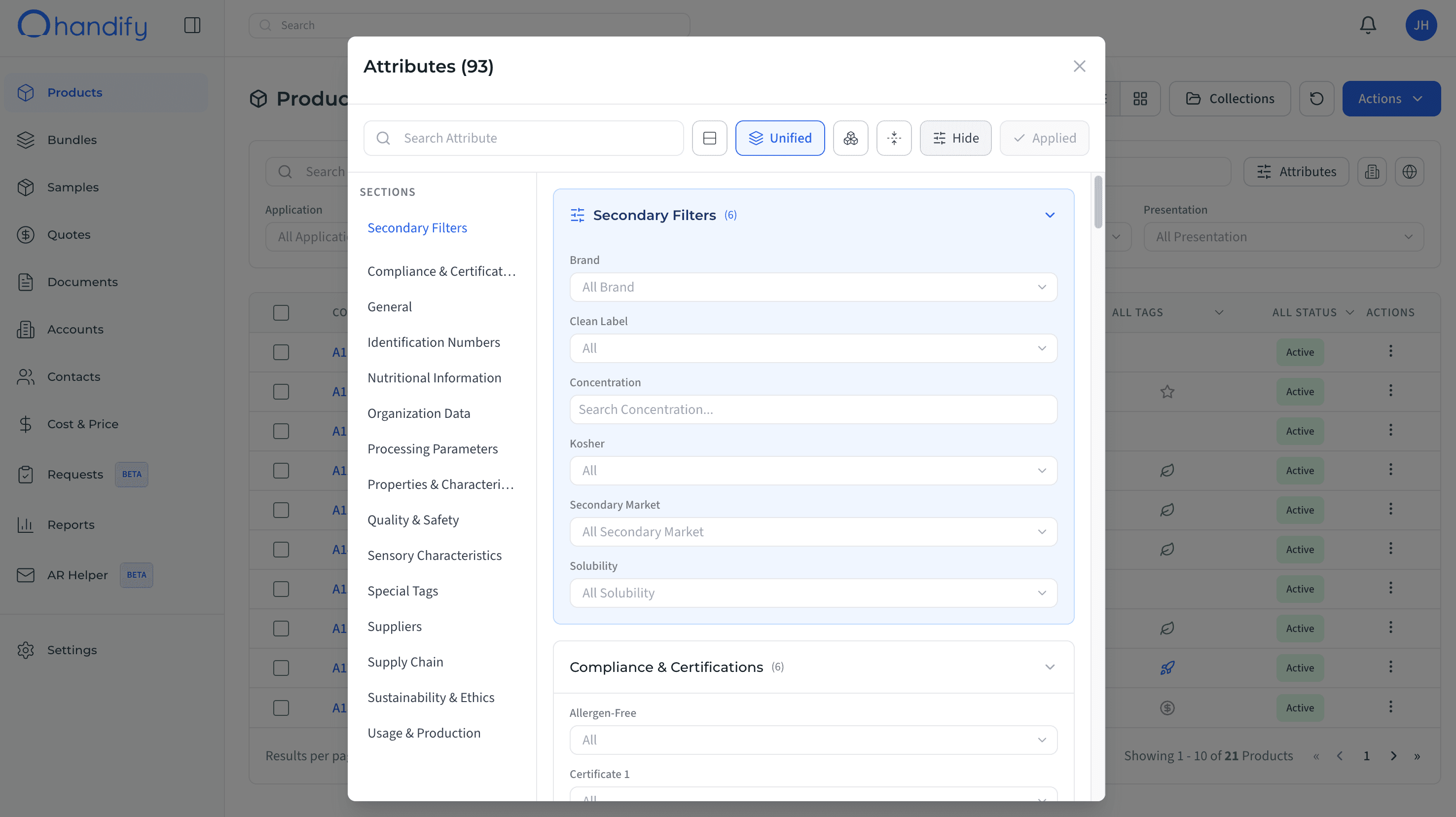
Task: Open Samples in sidebar
Action: coord(106,187)
